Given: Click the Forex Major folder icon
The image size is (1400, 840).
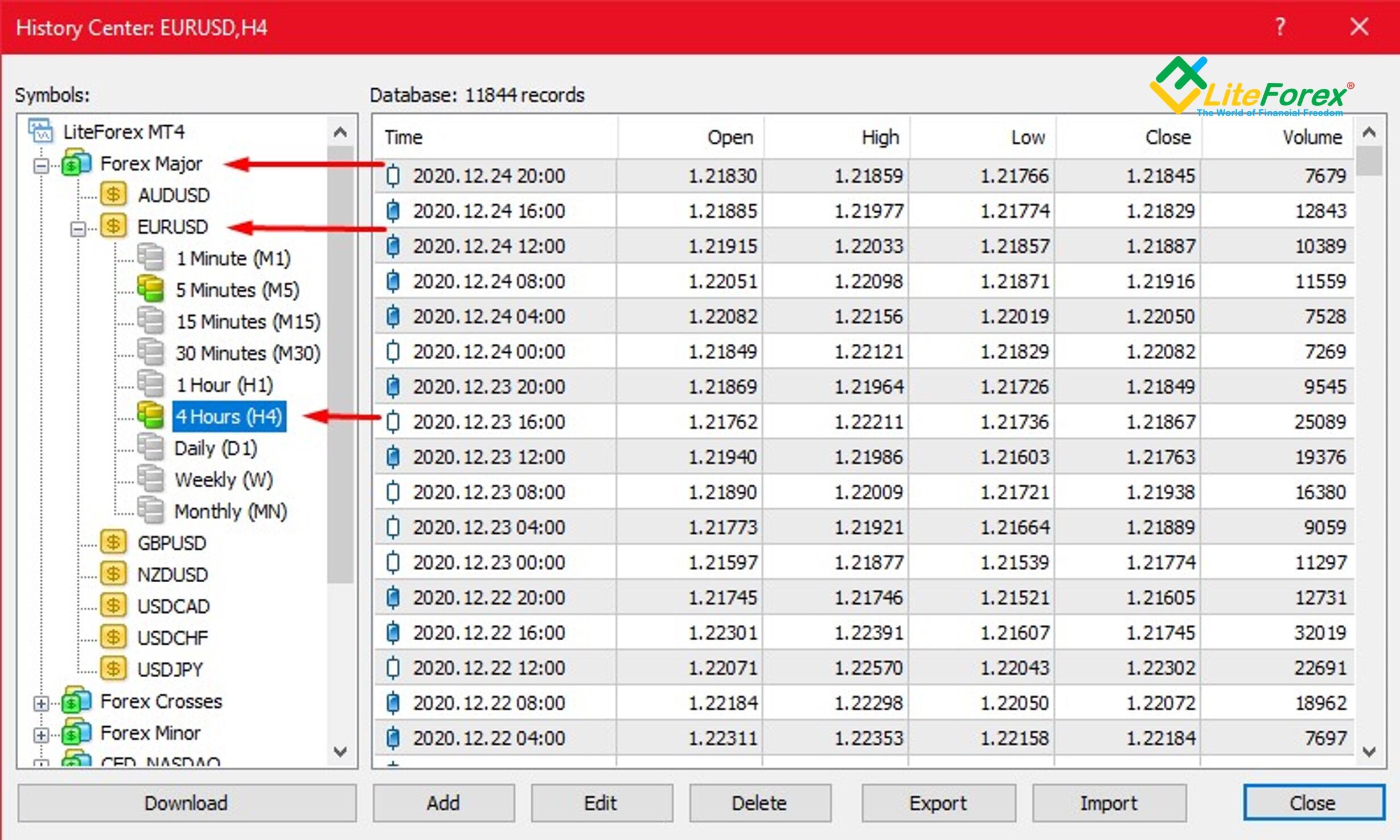Looking at the screenshot, I should [x=76, y=163].
